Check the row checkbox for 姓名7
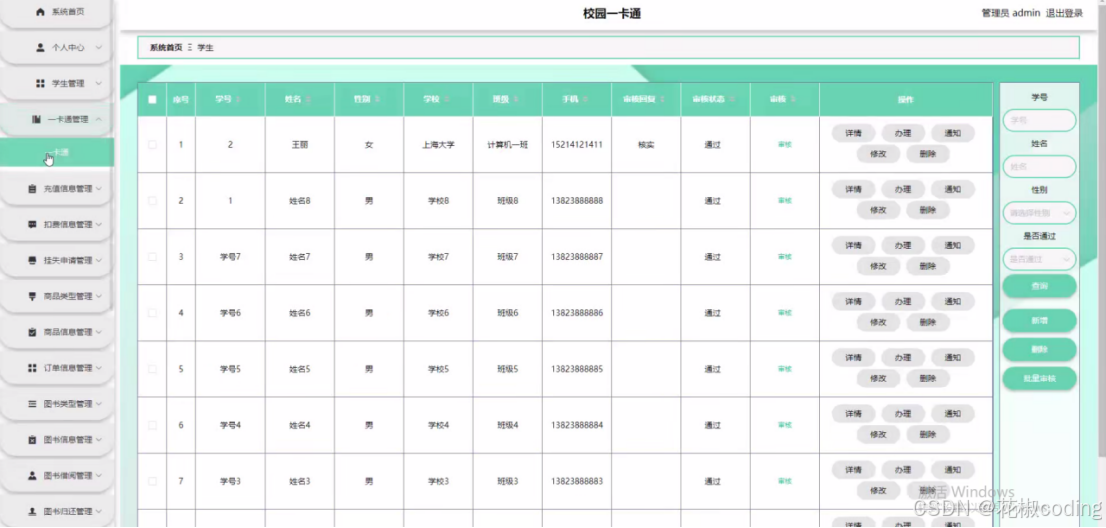The height and width of the screenshot is (528, 1106). pyautogui.click(x=152, y=257)
